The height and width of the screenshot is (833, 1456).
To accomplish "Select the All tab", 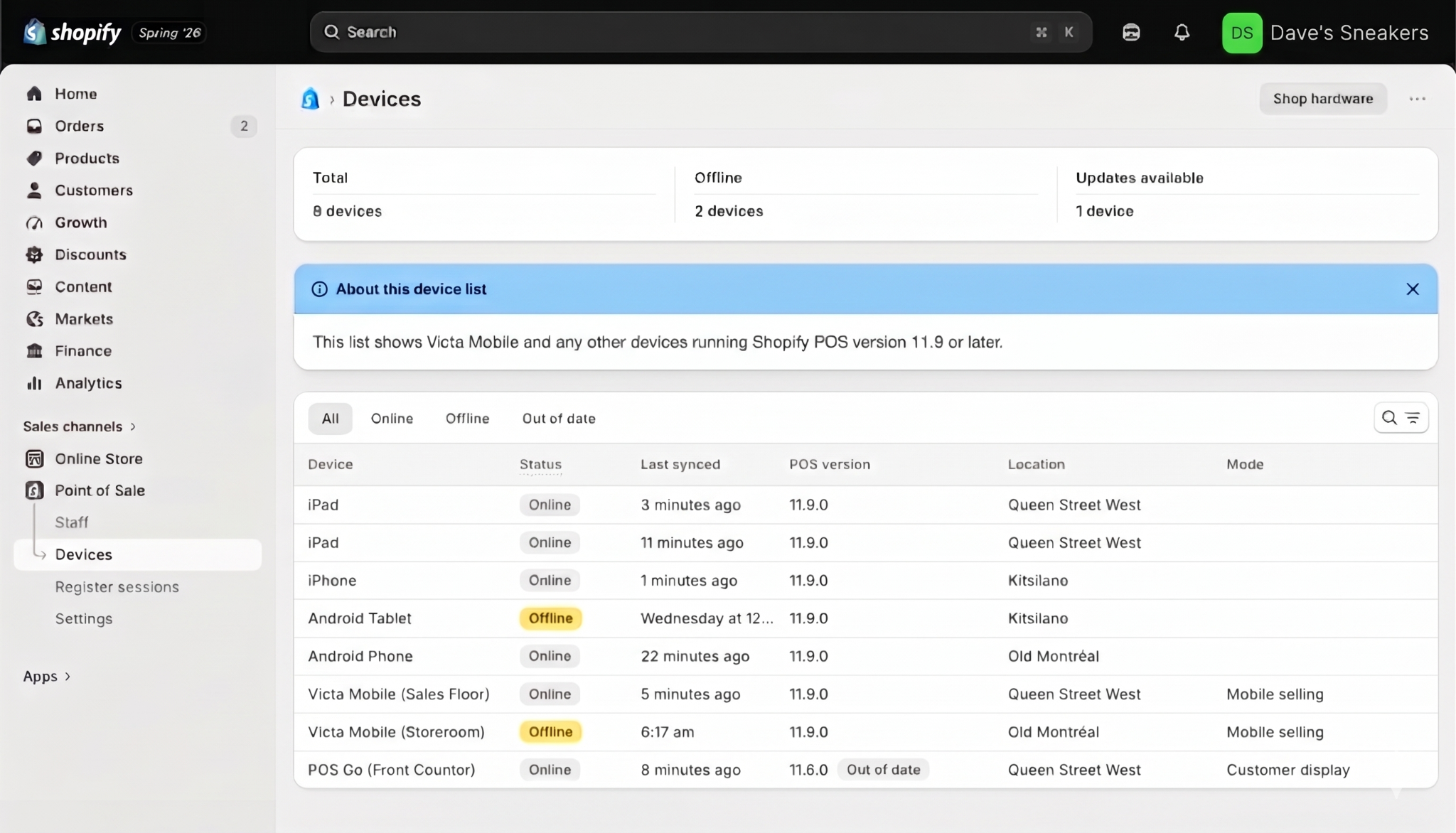I will tap(330, 419).
